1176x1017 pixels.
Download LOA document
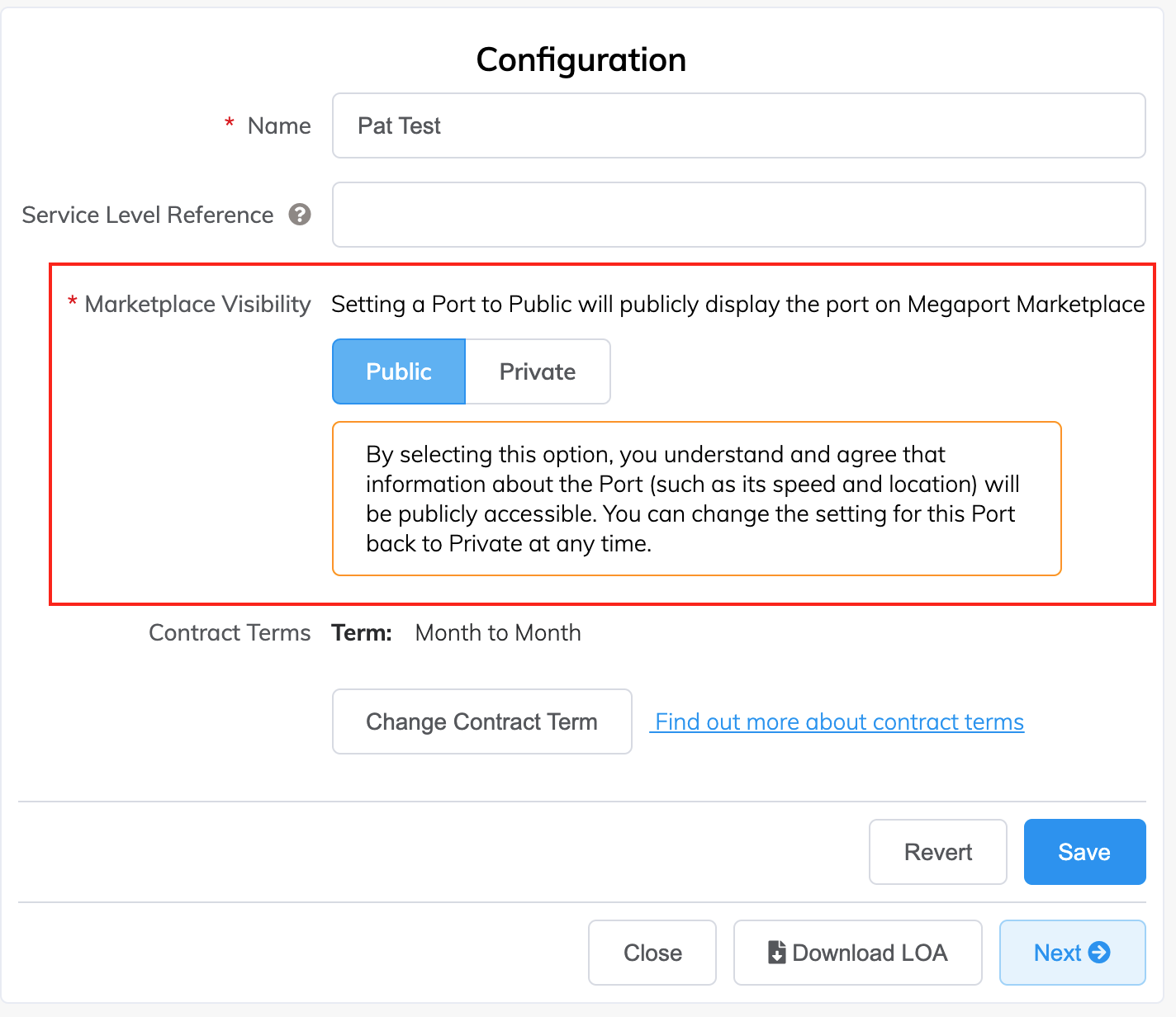point(857,953)
